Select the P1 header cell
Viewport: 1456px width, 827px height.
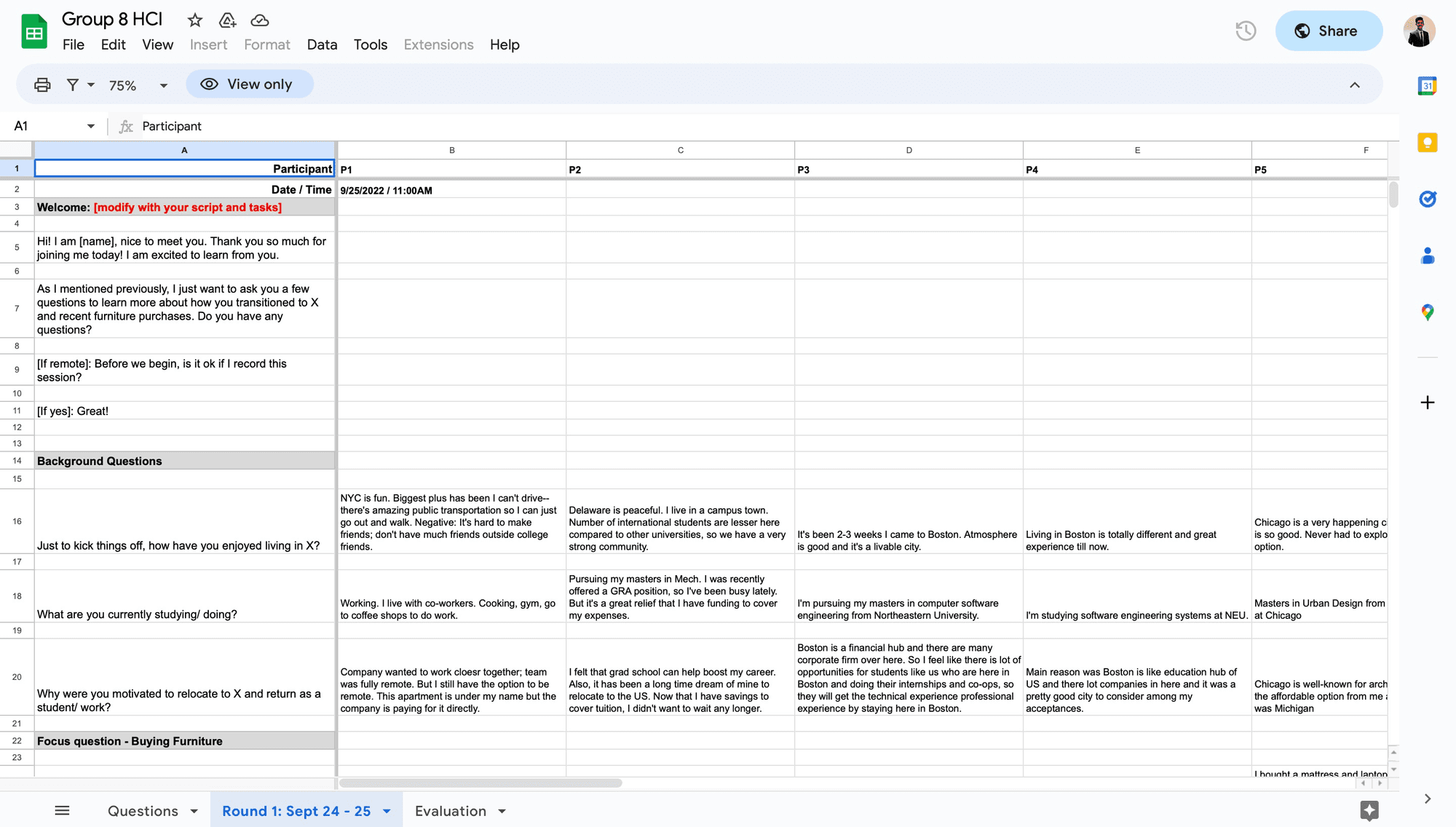coord(452,169)
